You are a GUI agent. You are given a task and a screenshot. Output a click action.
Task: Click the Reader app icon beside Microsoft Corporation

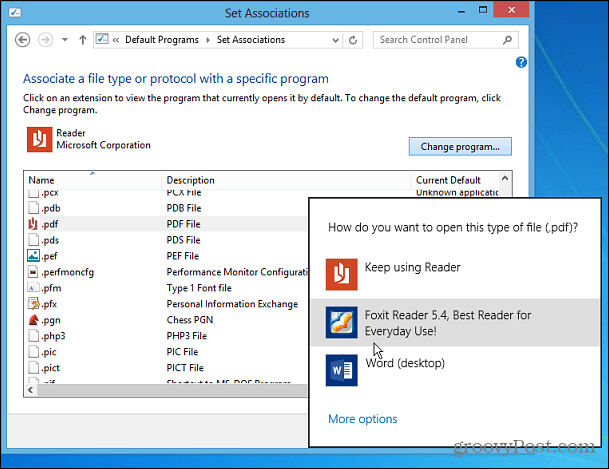[40, 139]
